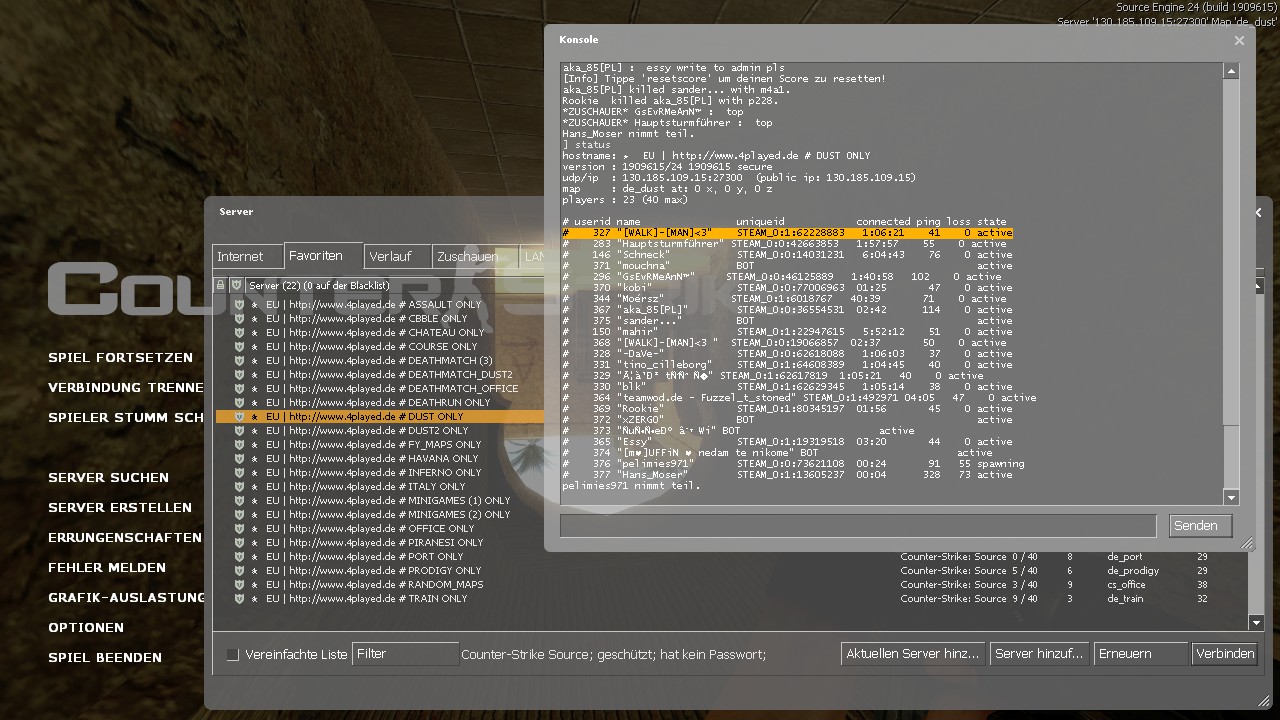This screenshot has height=720, width=1280.
Task: Click server list scrollbar down arrow
Action: (x=1256, y=622)
